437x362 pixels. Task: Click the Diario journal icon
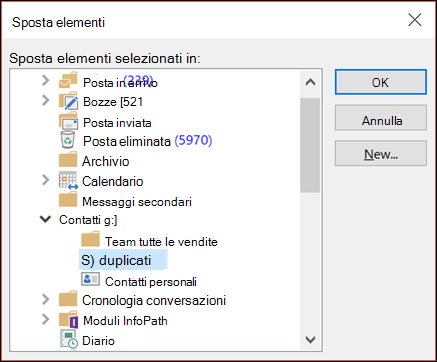coord(69,339)
